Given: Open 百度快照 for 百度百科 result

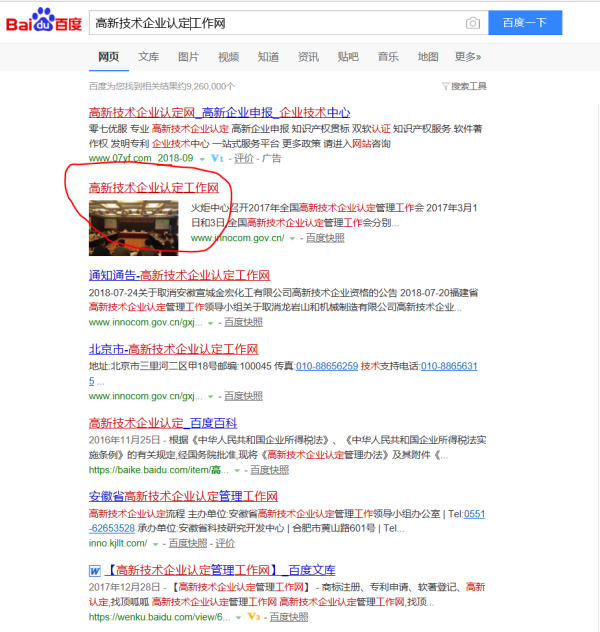Looking at the screenshot, I should tap(270, 470).
